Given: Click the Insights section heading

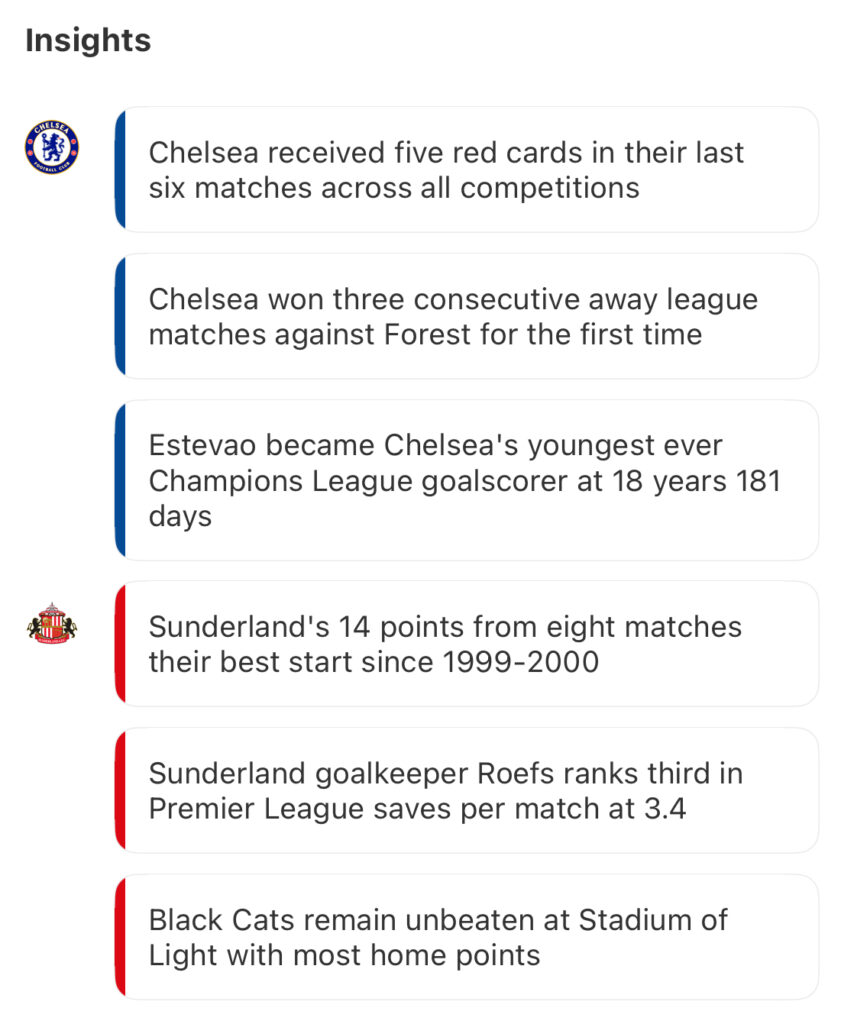Looking at the screenshot, I should [x=88, y=41].
